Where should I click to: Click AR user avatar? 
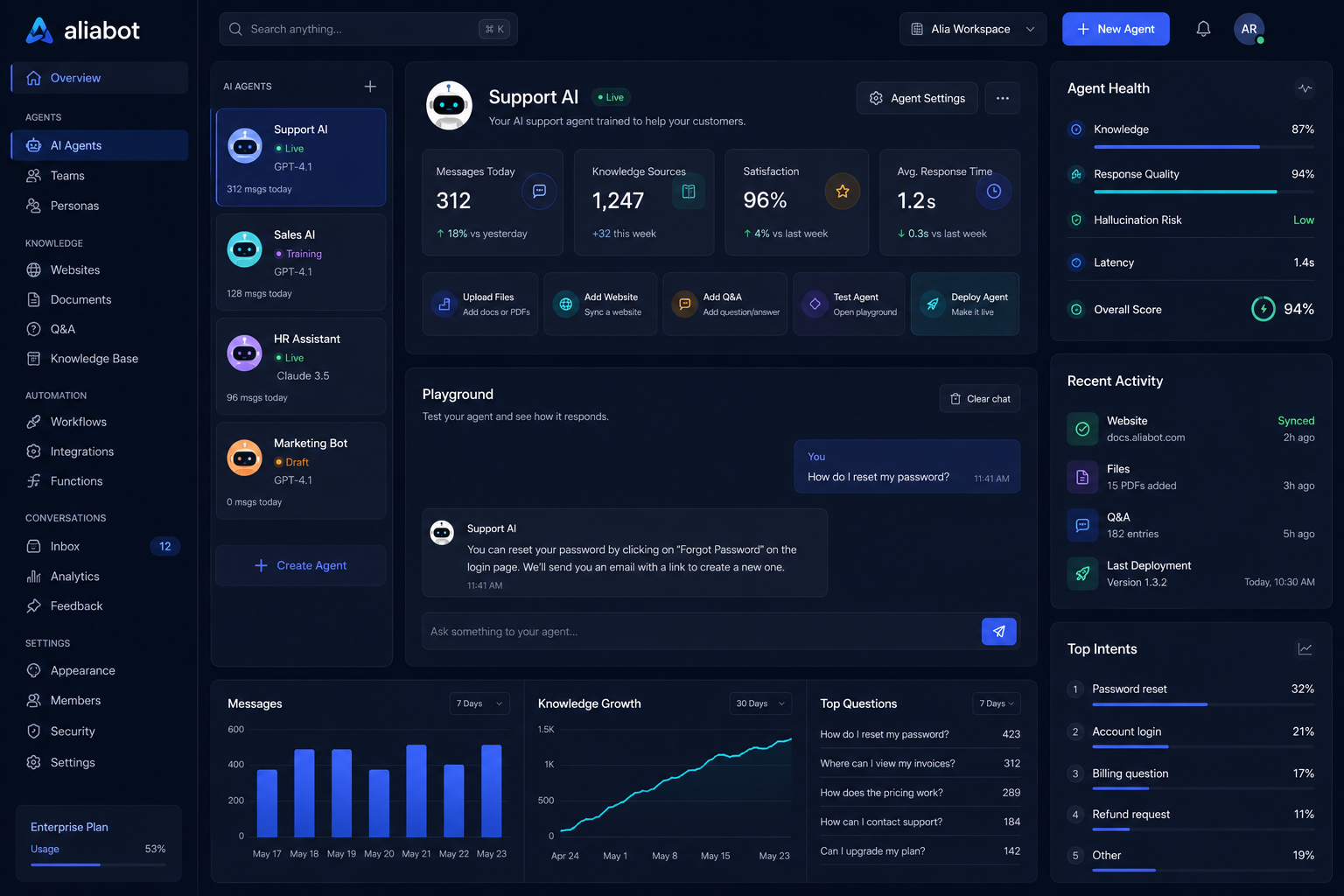tap(1249, 29)
